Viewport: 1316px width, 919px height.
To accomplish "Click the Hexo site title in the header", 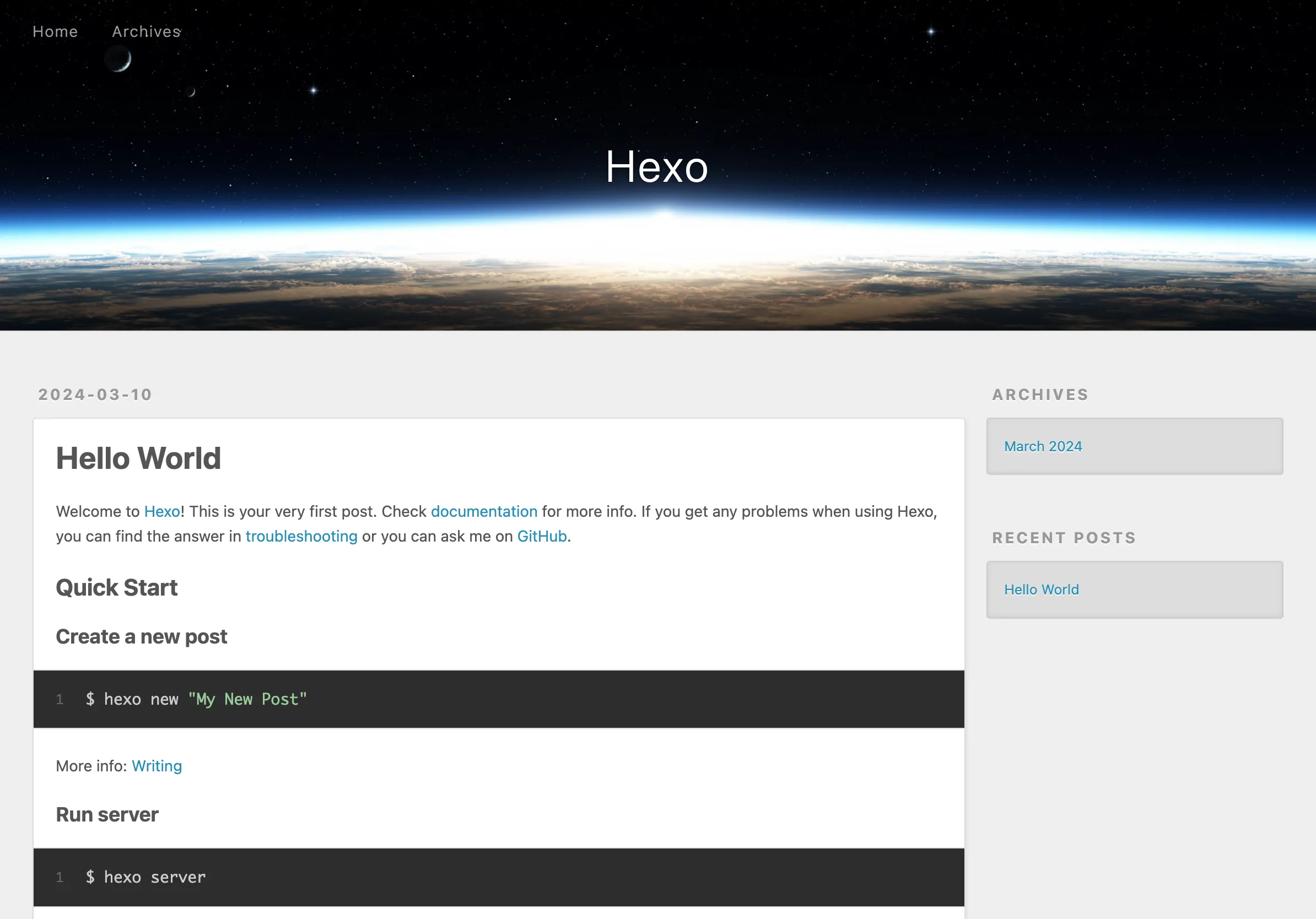I will [x=657, y=167].
